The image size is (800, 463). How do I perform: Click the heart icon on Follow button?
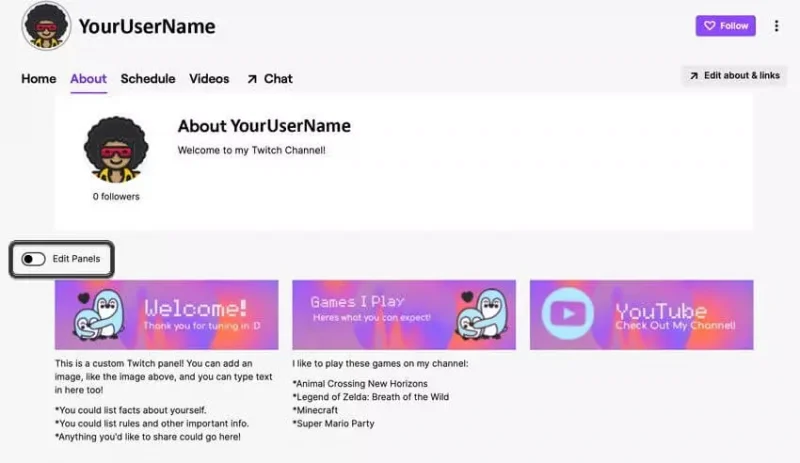(709, 26)
